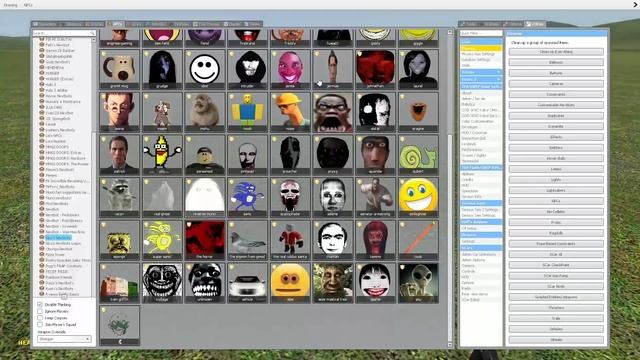Spawn the Roblox noob nextbot

(x=247, y=112)
